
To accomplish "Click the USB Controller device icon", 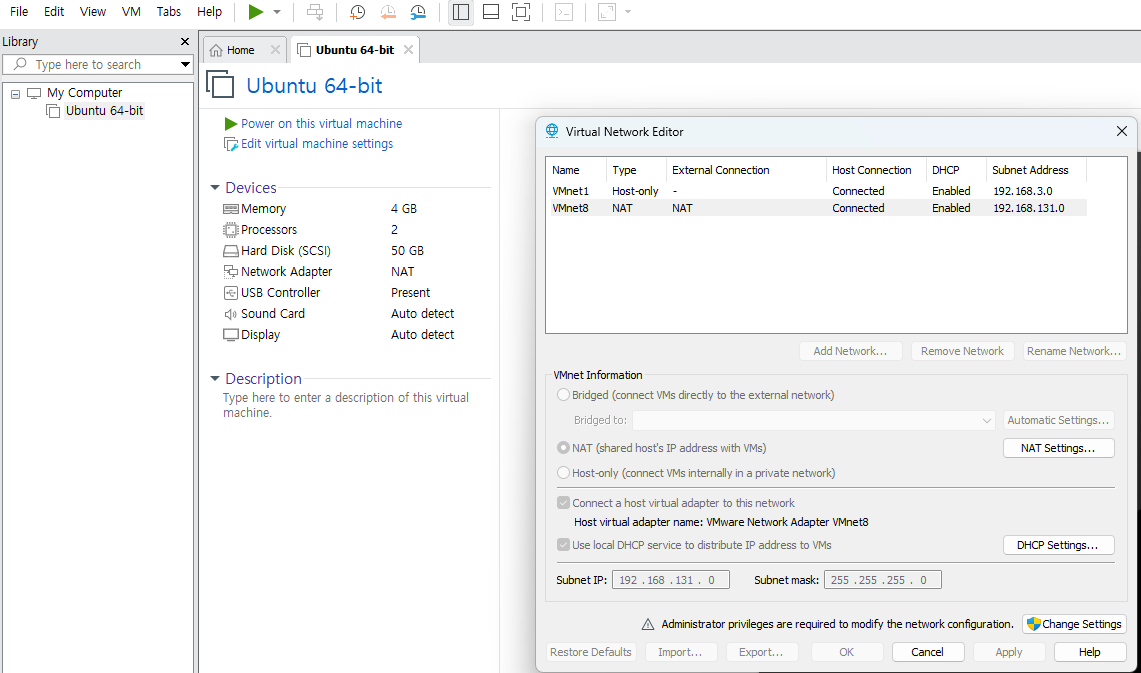I will 231,292.
